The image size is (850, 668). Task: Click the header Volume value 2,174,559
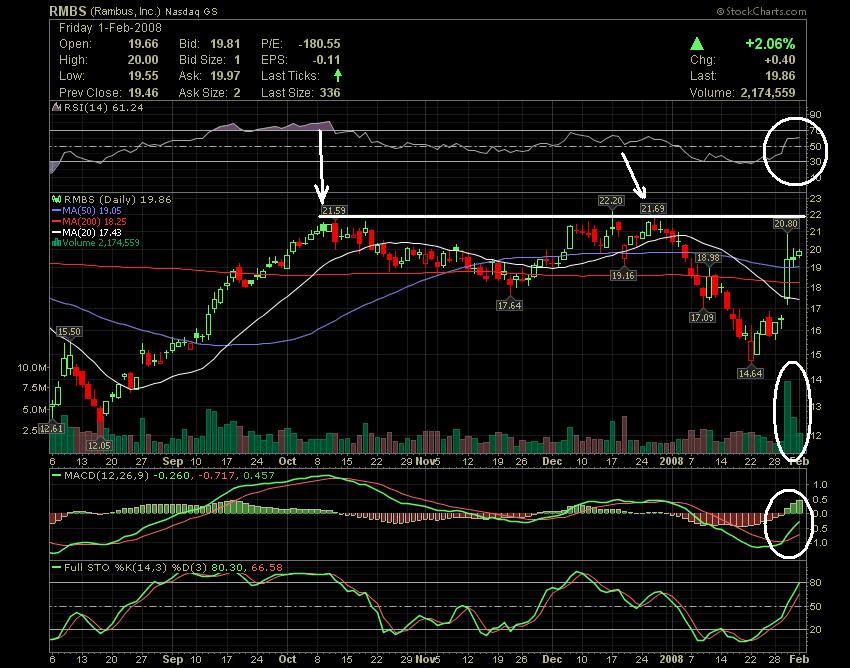(768, 93)
